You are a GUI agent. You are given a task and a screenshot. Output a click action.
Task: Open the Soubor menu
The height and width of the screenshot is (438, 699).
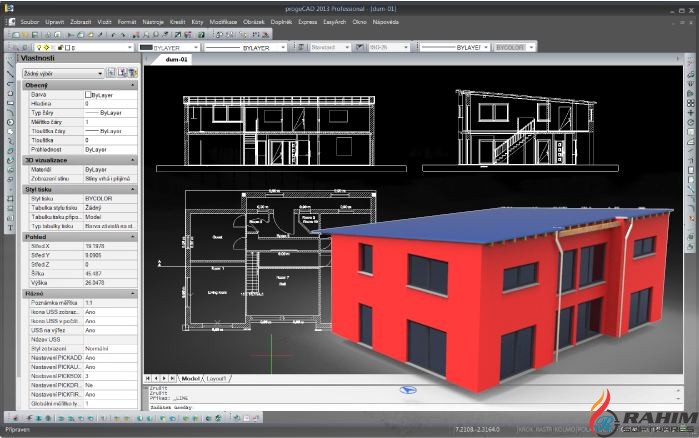point(30,22)
